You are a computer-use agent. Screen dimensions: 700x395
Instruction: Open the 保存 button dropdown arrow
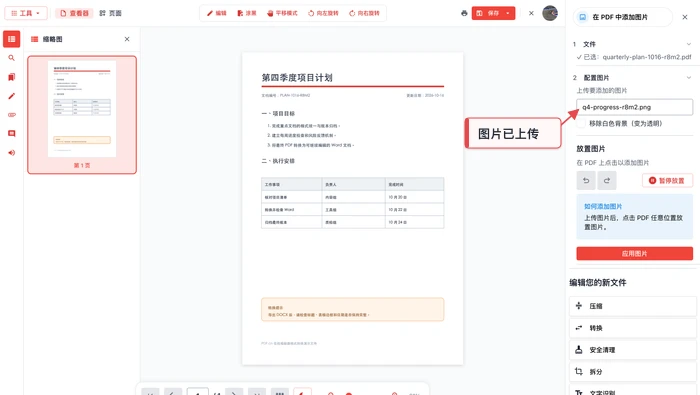(x=508, y=13)
